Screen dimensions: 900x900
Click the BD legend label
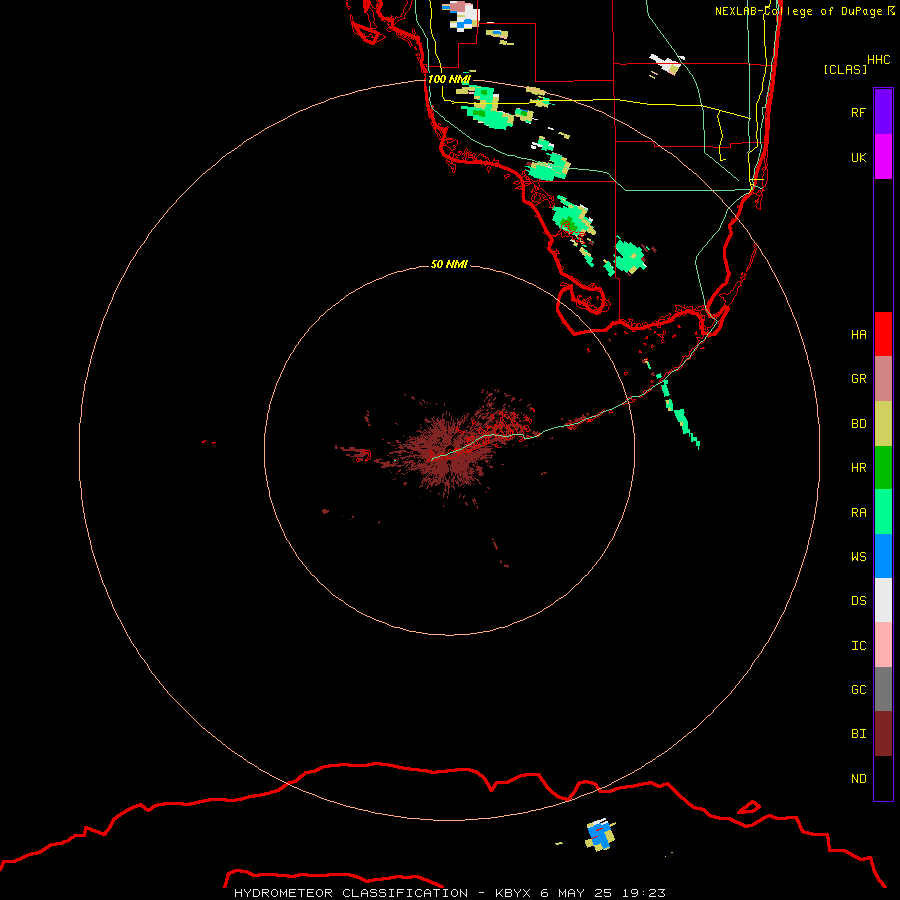pos(859,424)
